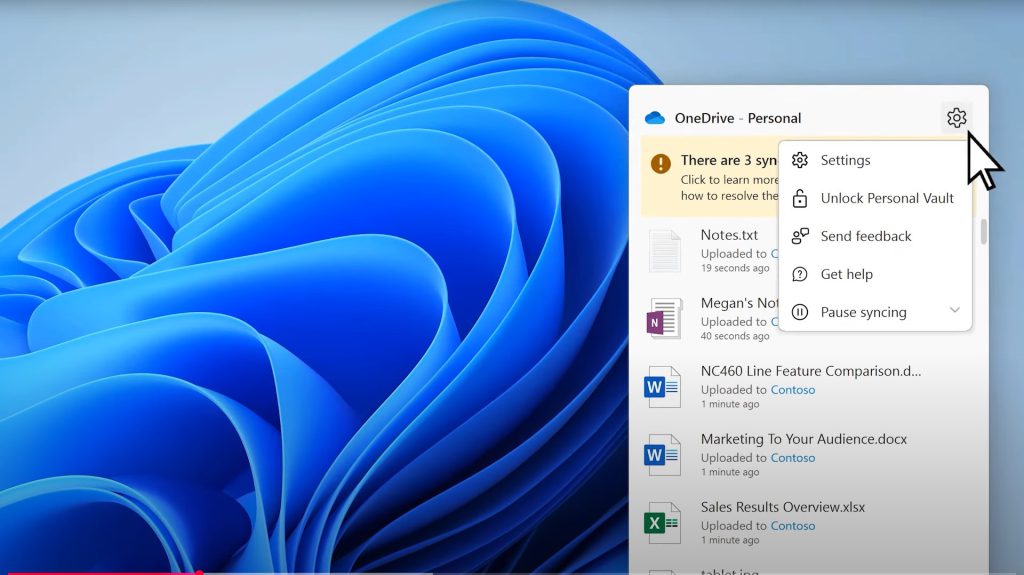Click the orange warning icon in sync banner
The width and height of the screenshot is (1024, 575).
[x=660, y=162]
